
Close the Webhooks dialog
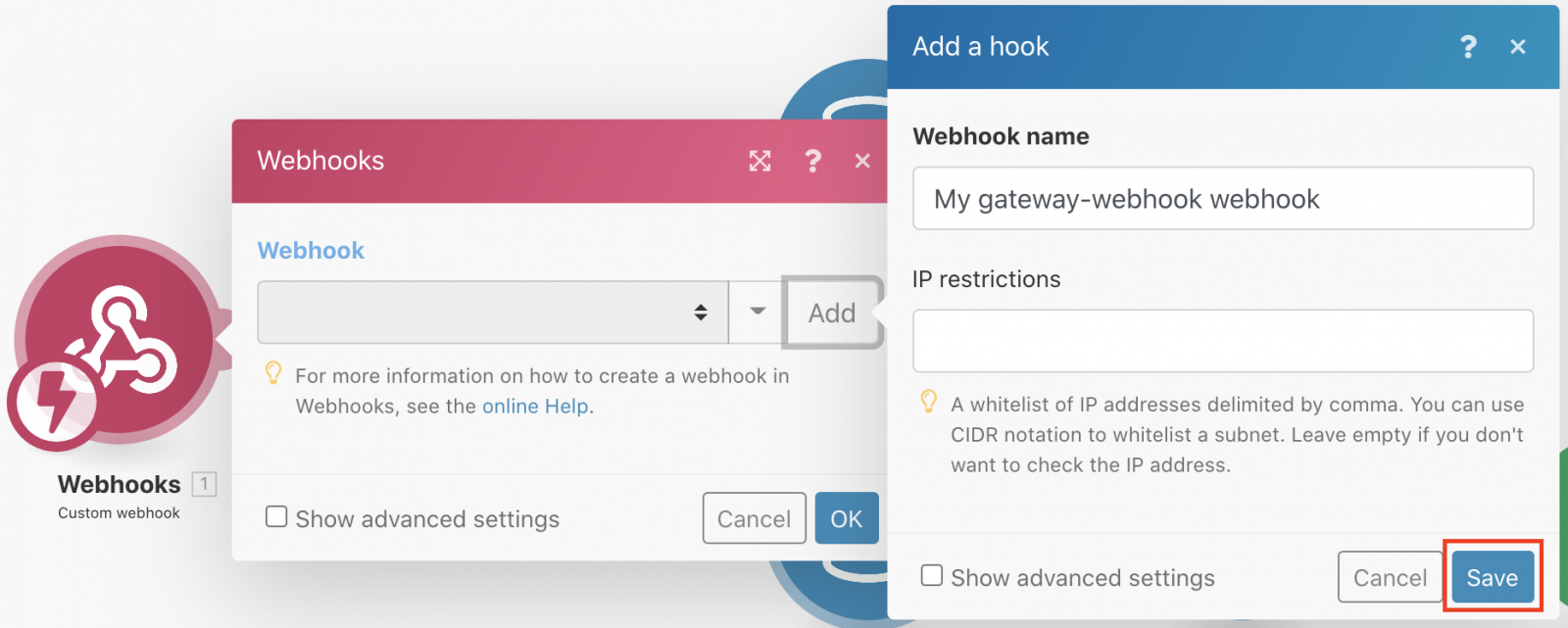(862, 161)
